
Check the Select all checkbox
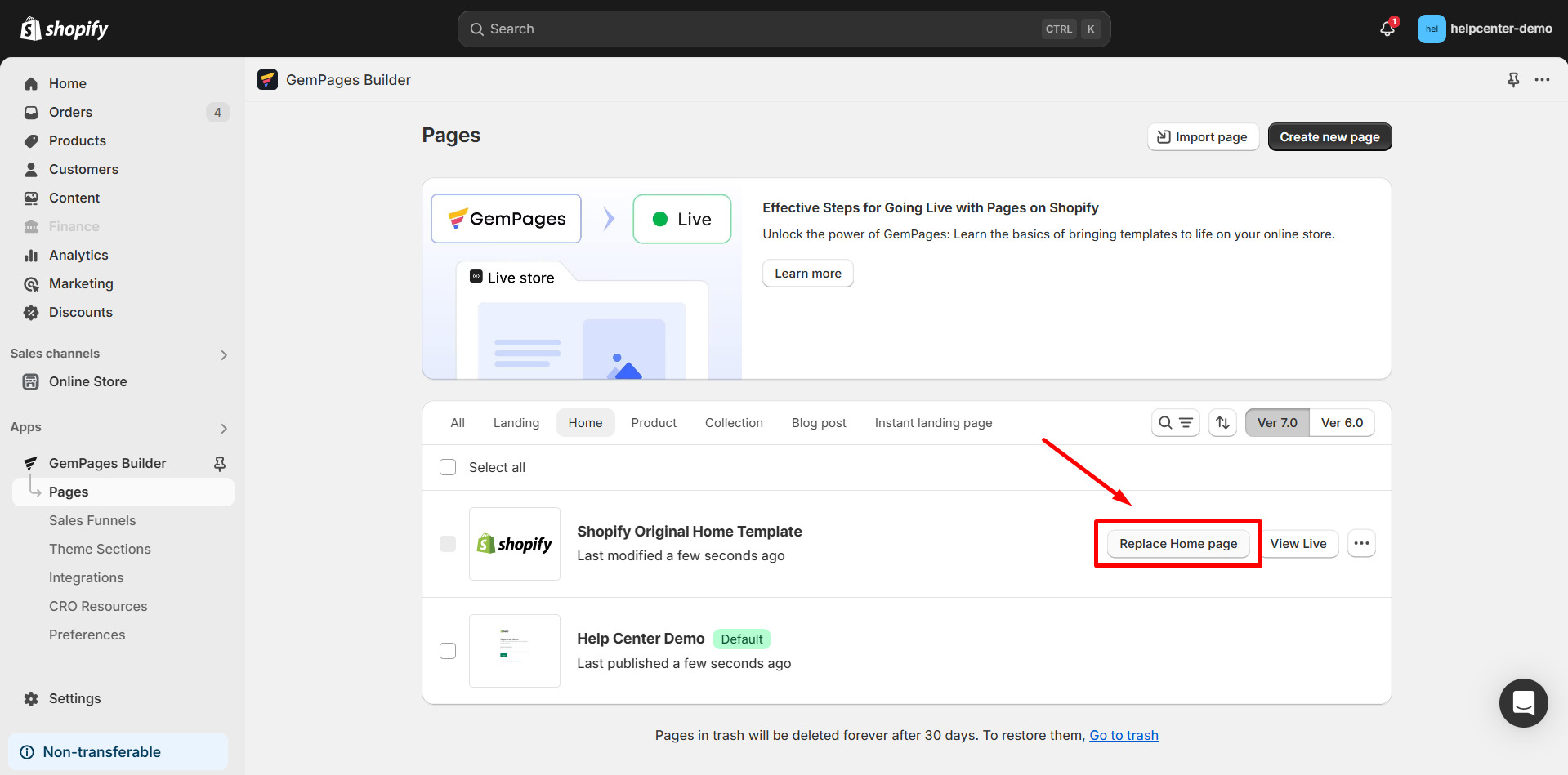click(448, 467)
